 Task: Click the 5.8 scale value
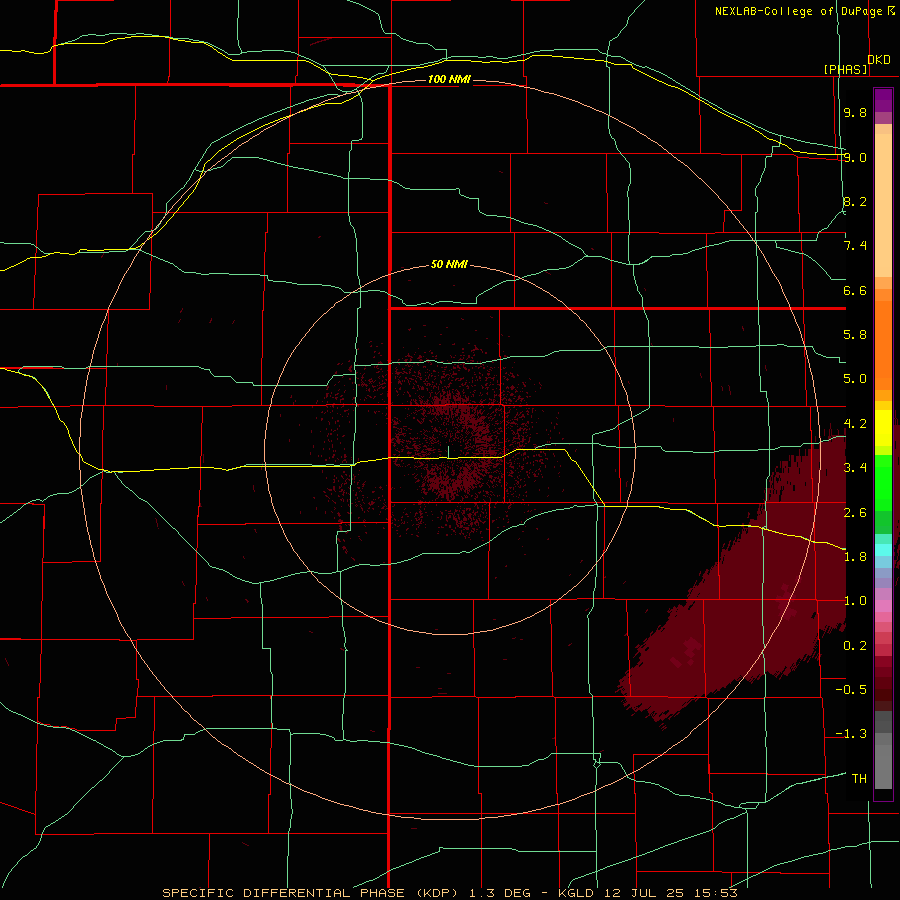[x=855, y=335]
